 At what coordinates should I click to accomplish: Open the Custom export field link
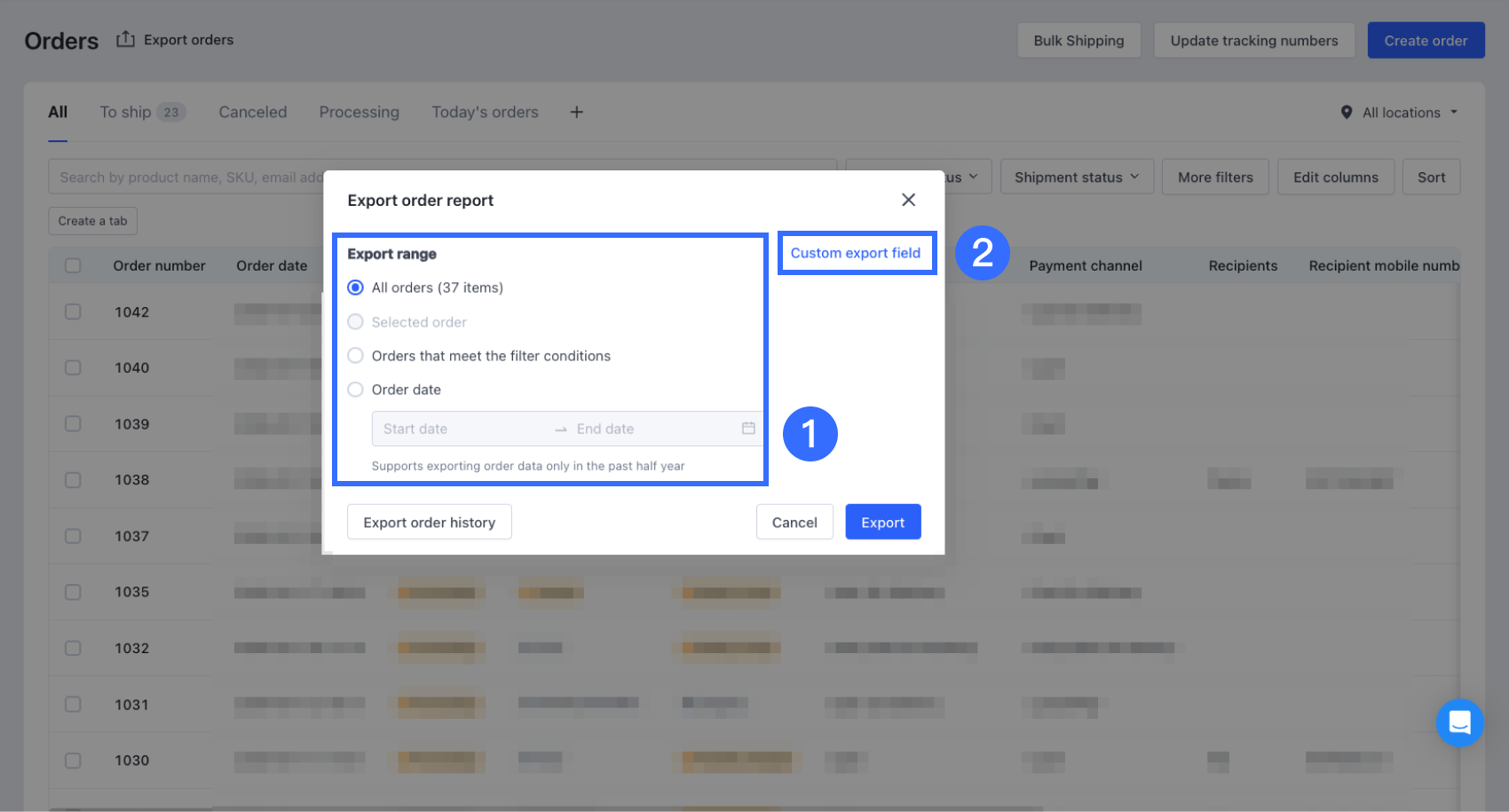point(856,253)
